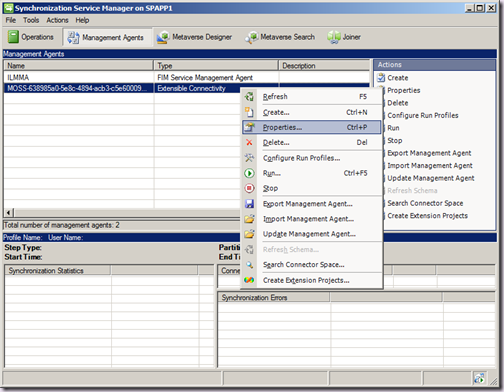Select the MOSS-638985a0 management agent row
Viewport: 504px width, 392px height.
[x=122, y=88]
